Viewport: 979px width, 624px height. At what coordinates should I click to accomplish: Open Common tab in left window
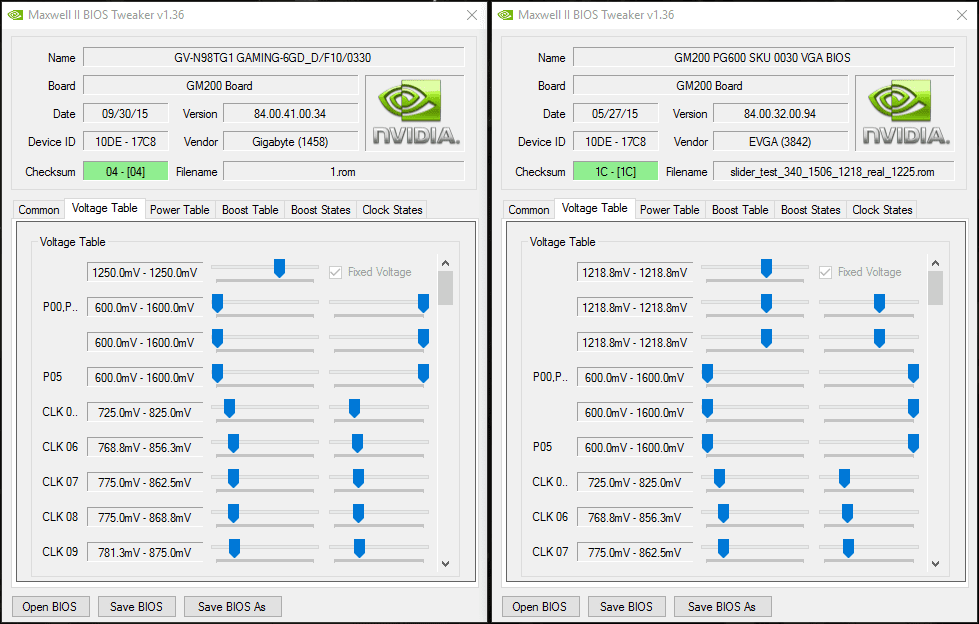pyautogui.click(x=39, y=210)
